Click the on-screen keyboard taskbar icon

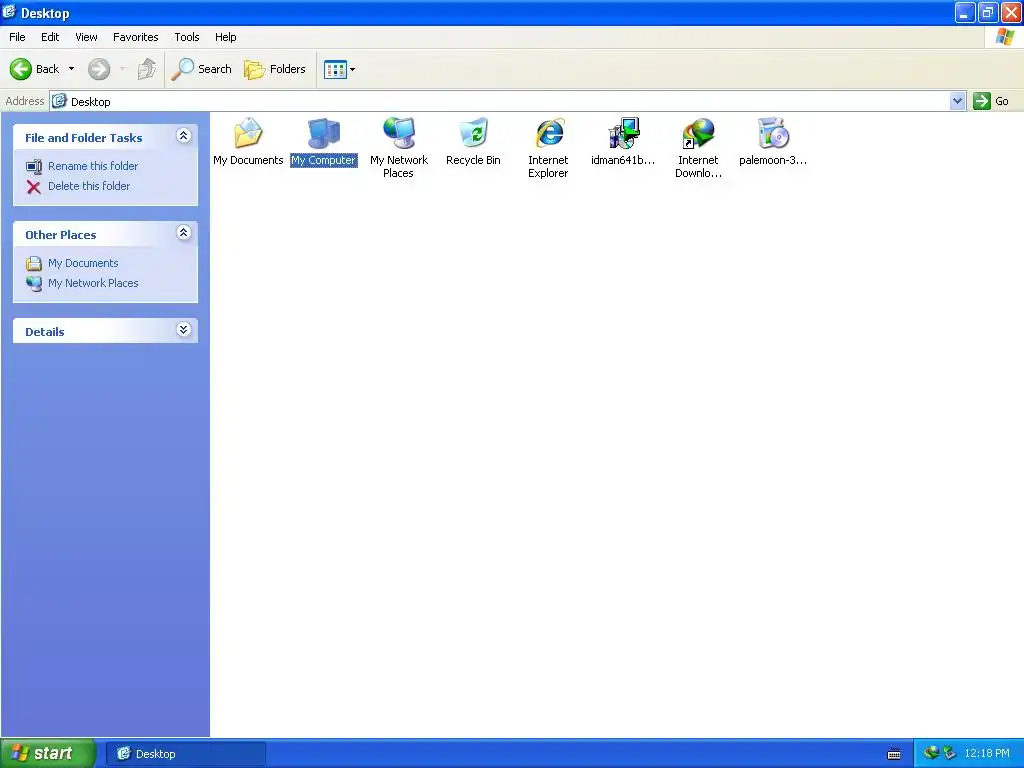click(x=894, y=754)
